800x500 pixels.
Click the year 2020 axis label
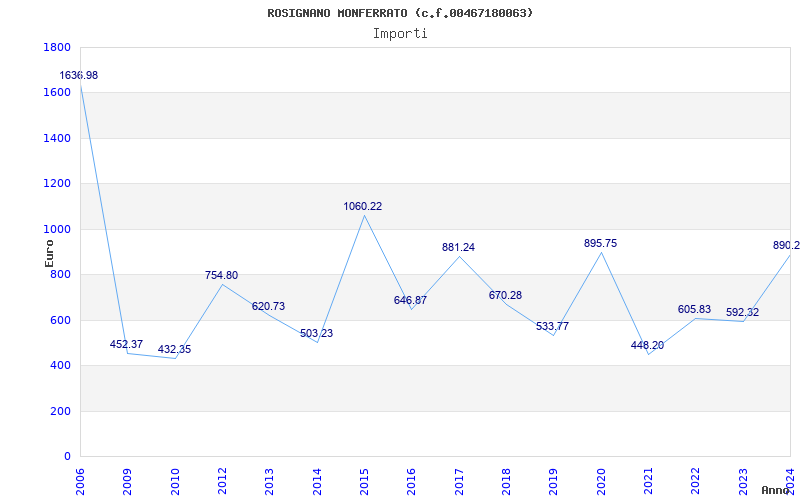[x=601, y=481]
